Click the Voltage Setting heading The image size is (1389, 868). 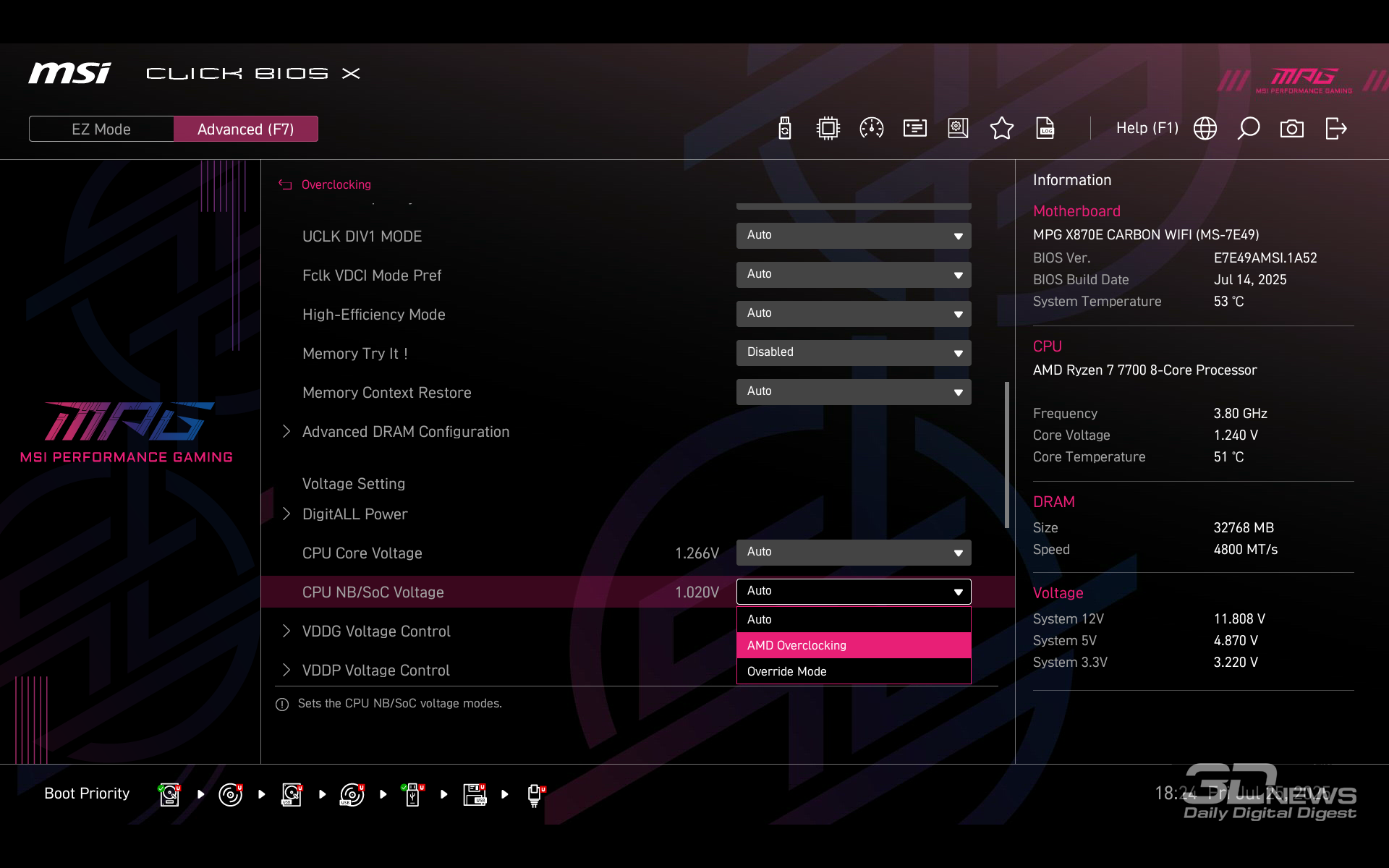pyautogui.click(x=353, y=484)
